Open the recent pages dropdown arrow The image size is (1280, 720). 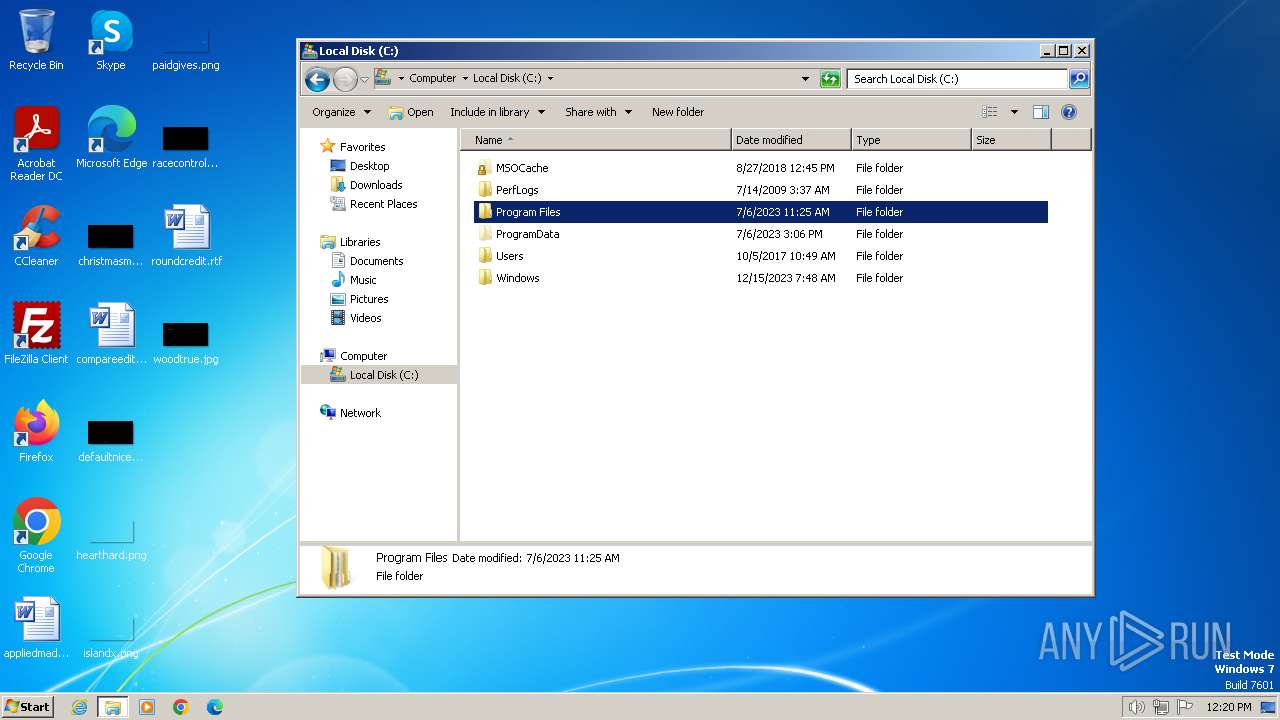click(x=365, y=79)
